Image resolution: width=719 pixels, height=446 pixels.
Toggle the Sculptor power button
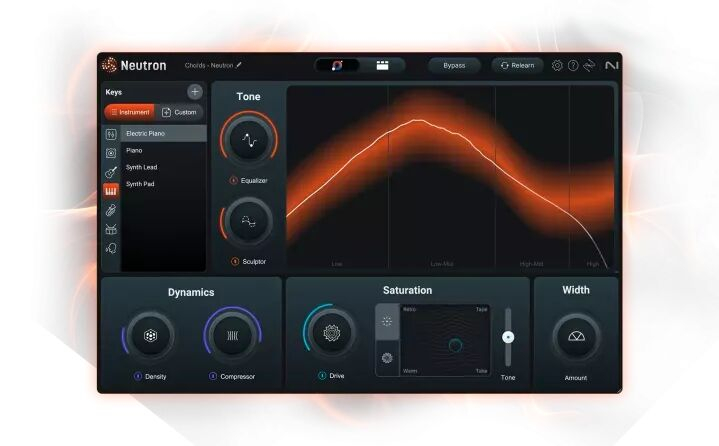pyautogui.click(x=235, y=261)
